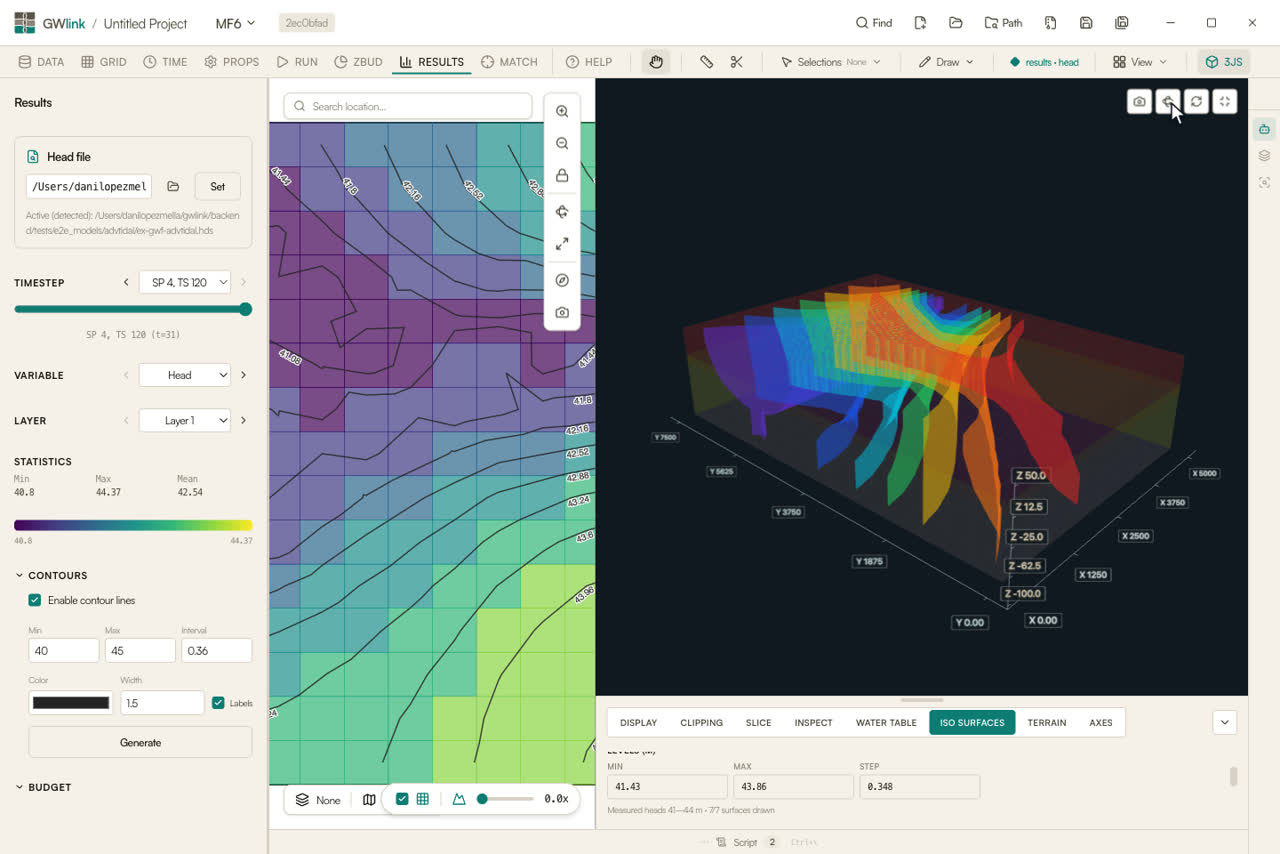
Task: Open the MF6 version dropdown
Action: (x=236, y=23)
